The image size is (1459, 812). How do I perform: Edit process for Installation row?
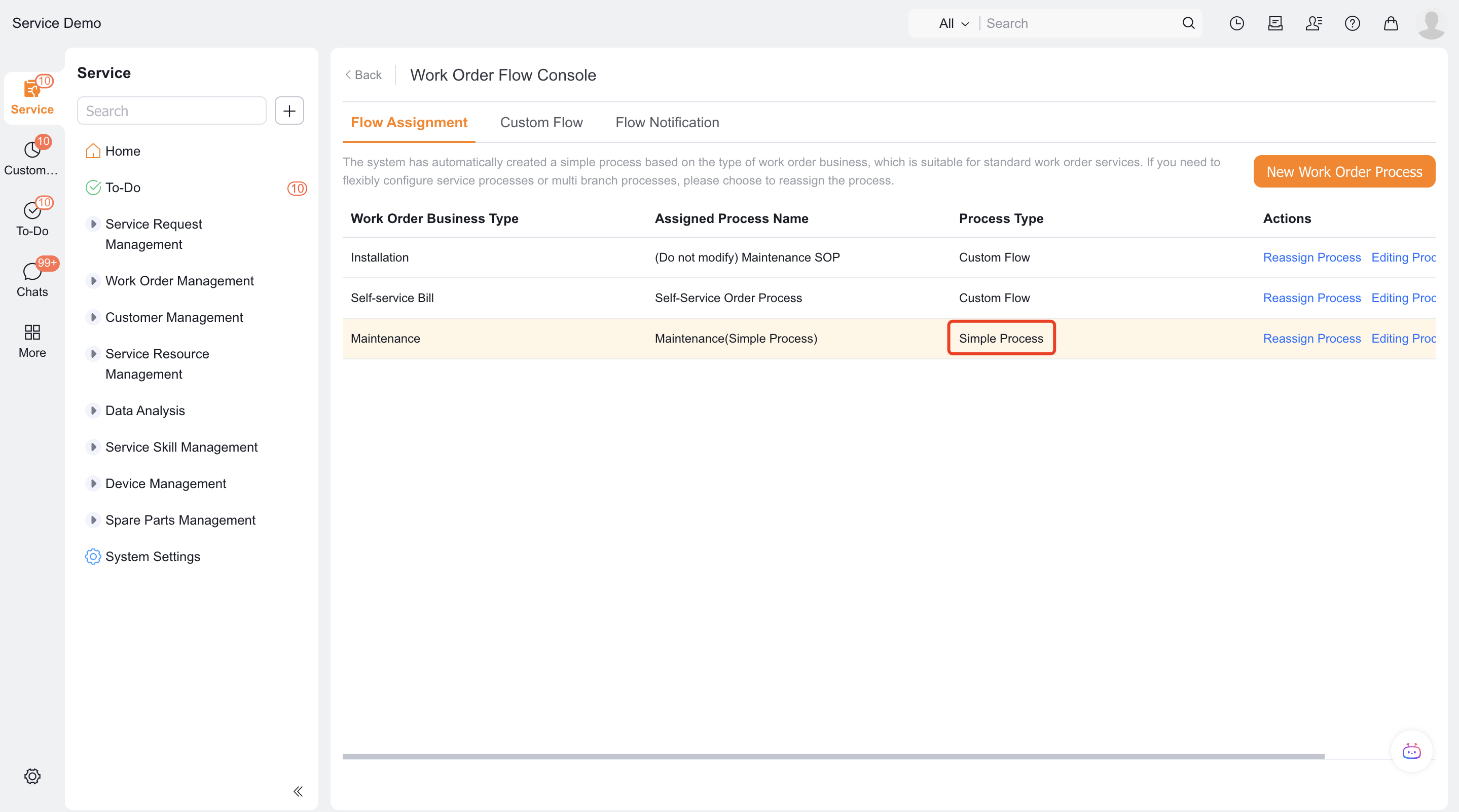[1404, 257]
